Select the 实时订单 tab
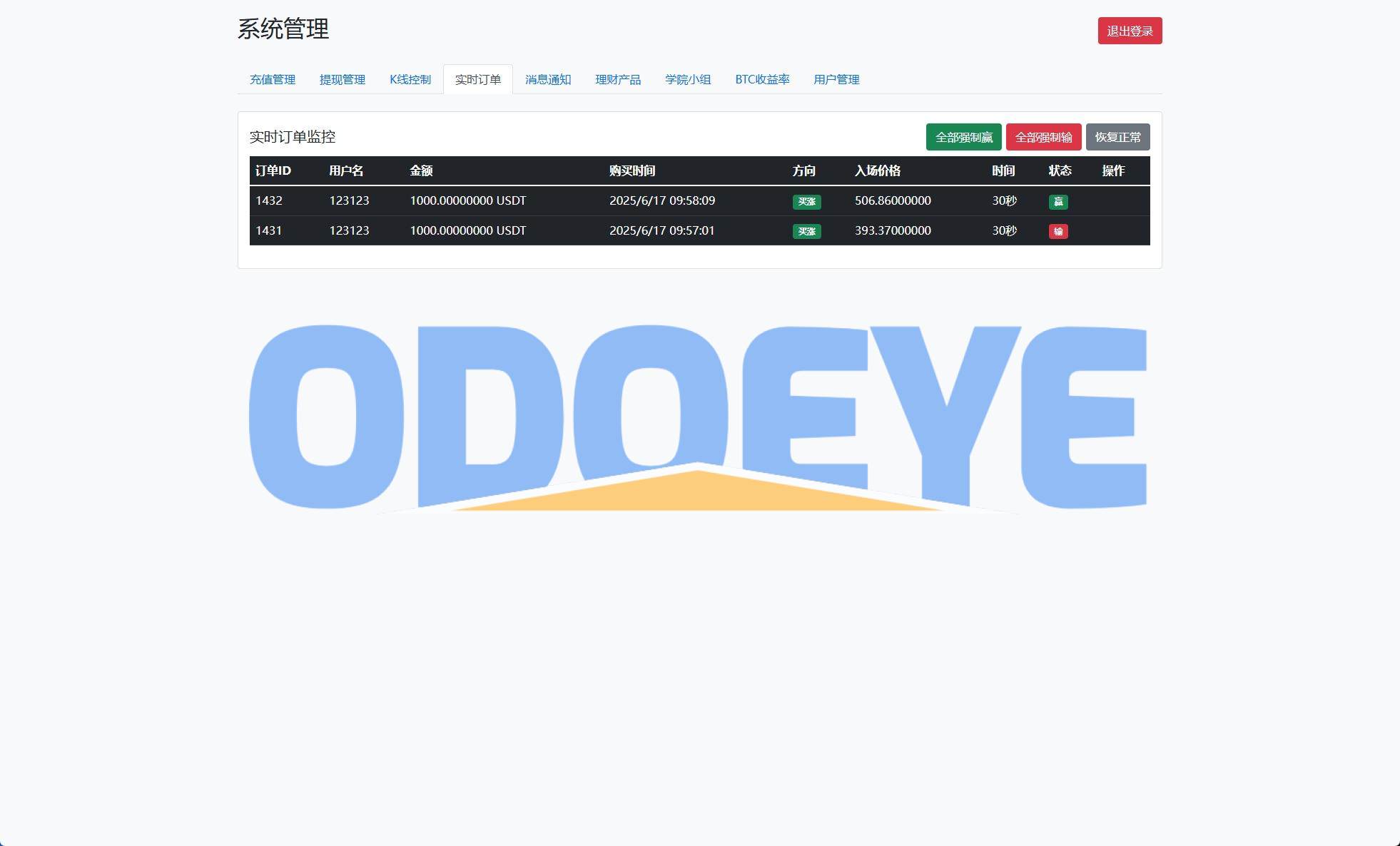Viewport: 1400px width, 846px height. (x=477, y=80)
